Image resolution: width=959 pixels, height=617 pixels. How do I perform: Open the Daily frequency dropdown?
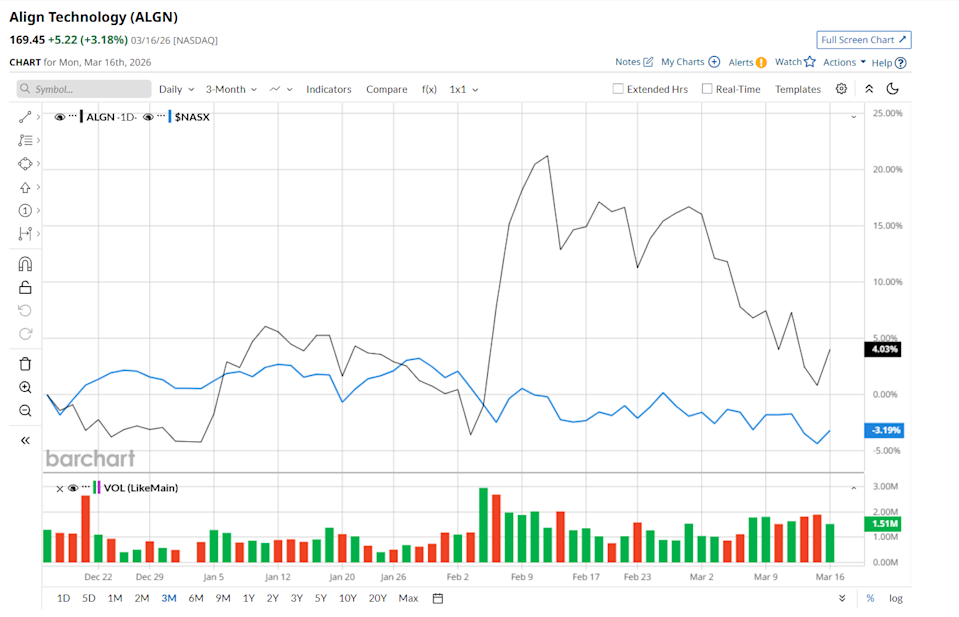tap(176, 89)
